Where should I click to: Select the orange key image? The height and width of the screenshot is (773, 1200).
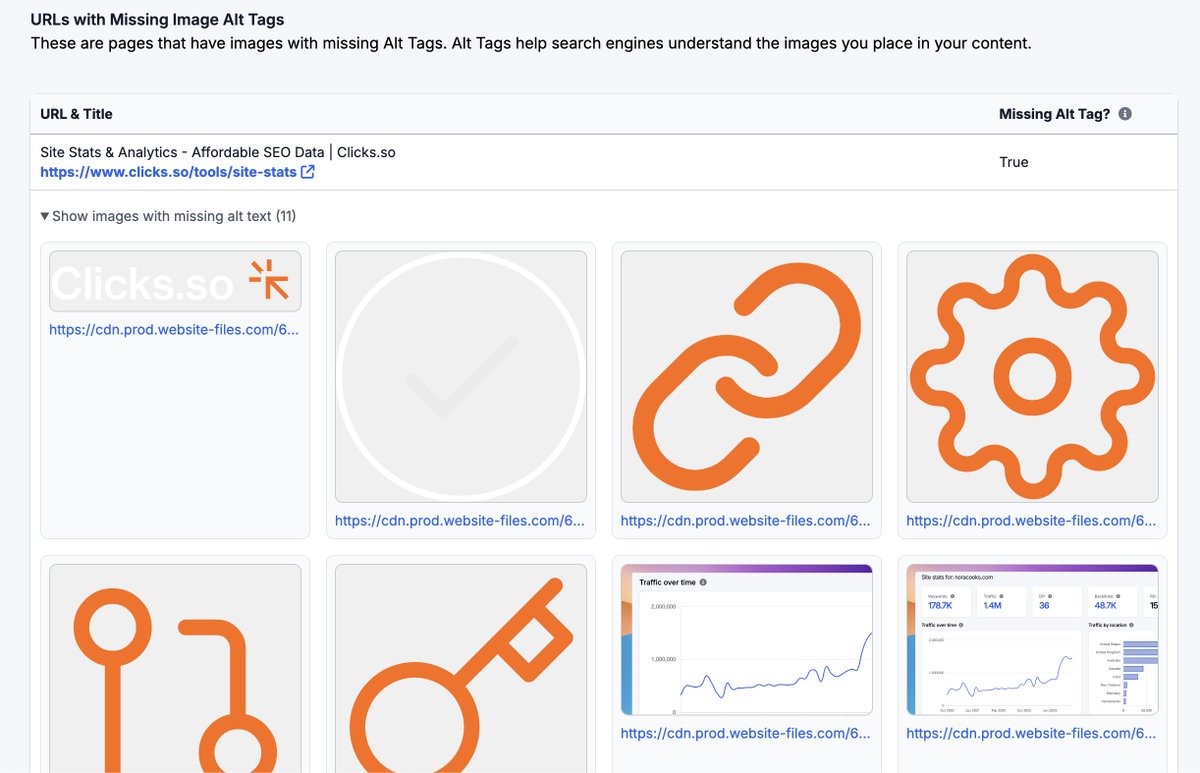(x=461, y=668)
